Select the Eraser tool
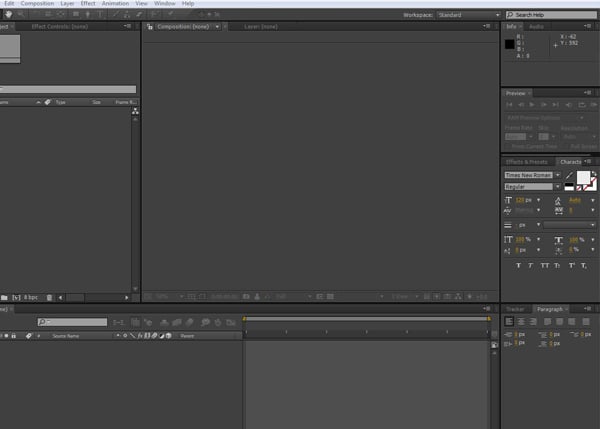This screenshot has height=429, width=600. (139, 14)
